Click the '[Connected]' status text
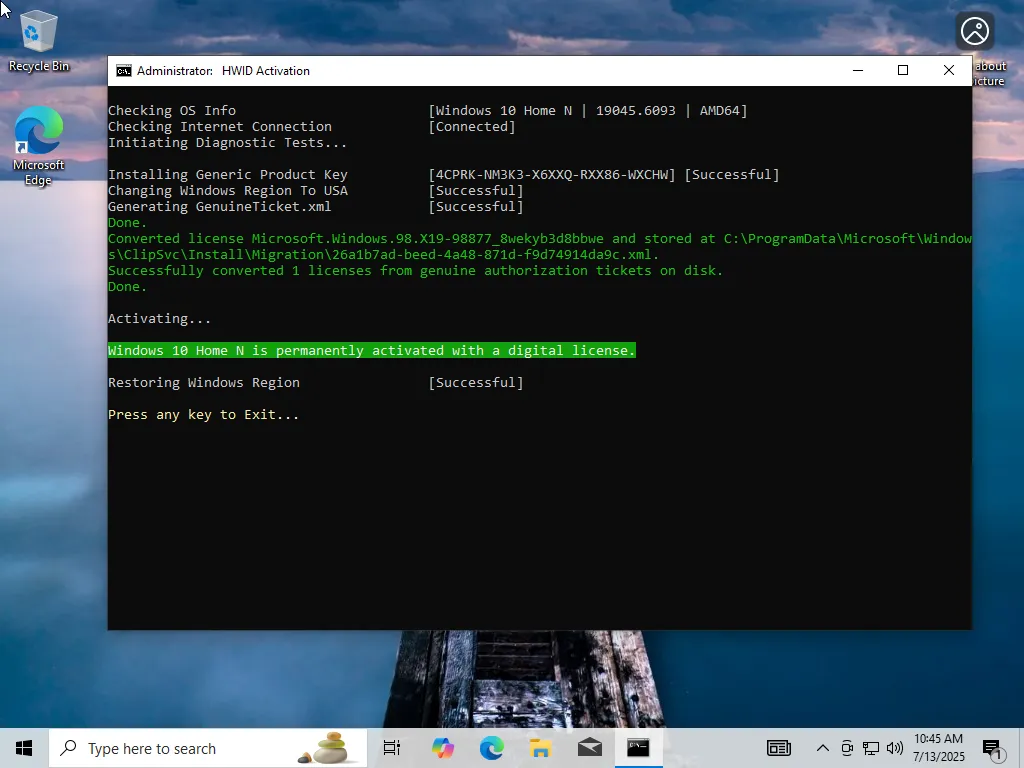 pos(472,127)
